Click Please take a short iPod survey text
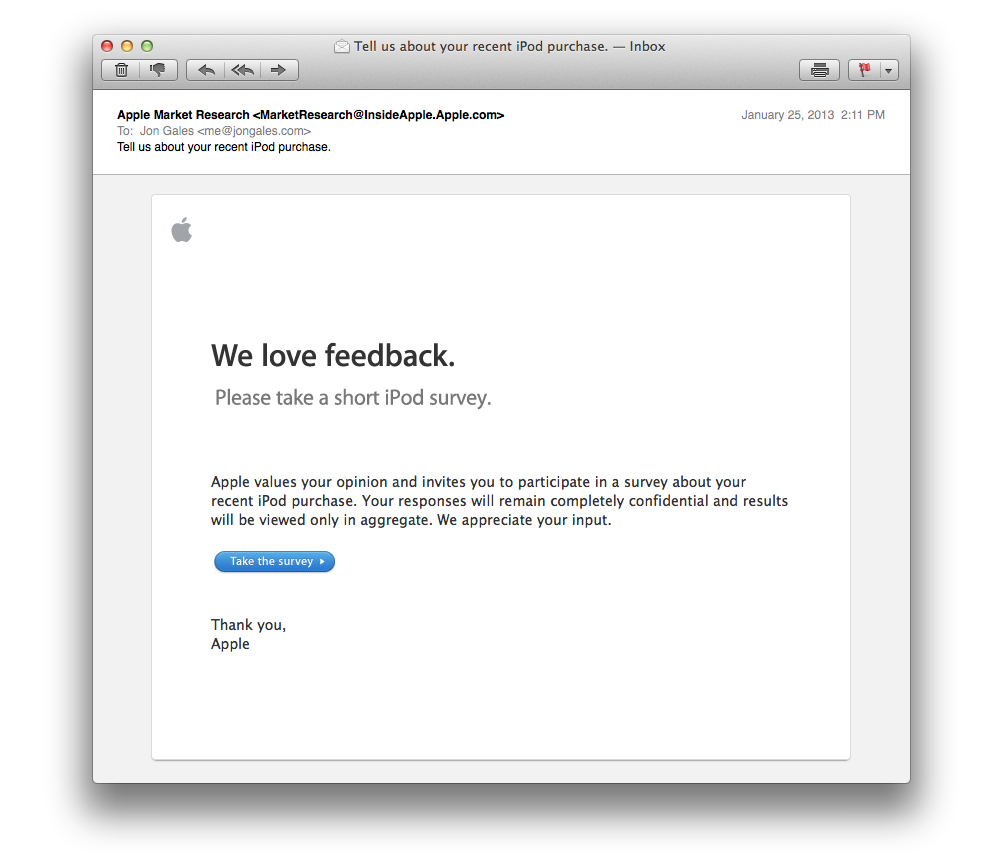This screenshot has width=1004, height=862. point(353,398)
